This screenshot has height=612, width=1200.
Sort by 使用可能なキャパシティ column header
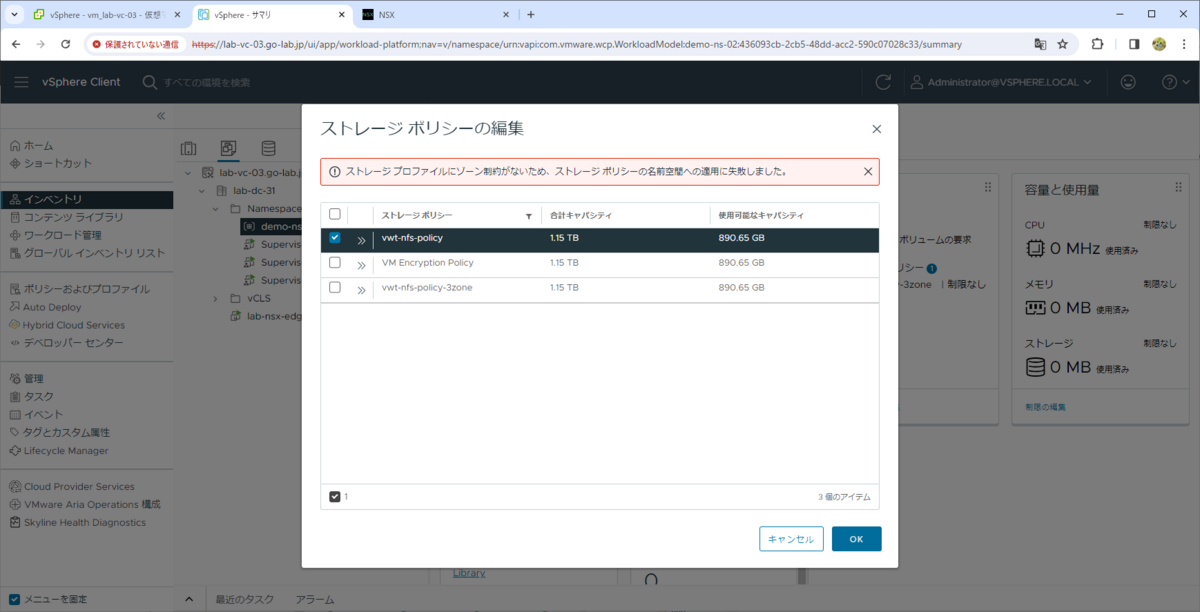(761, 215)
